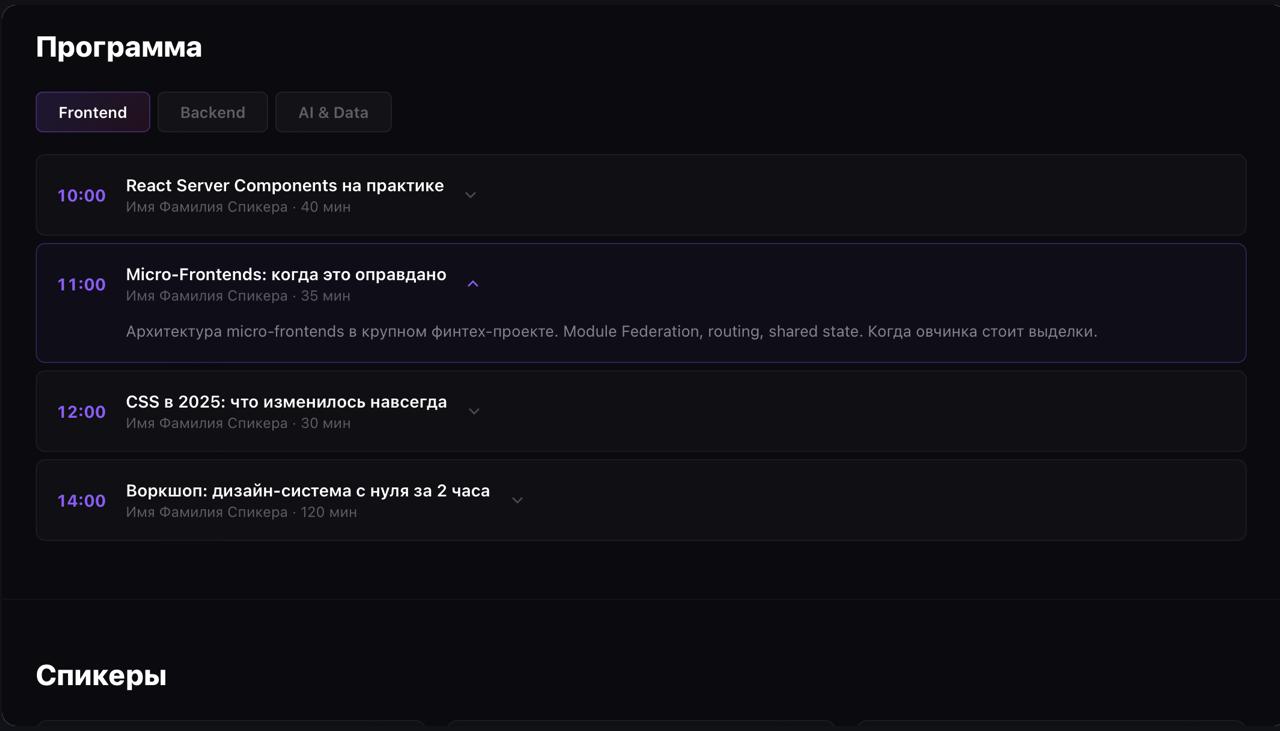Collapse the Micro-Frontends session chevron

click(473, 284)
